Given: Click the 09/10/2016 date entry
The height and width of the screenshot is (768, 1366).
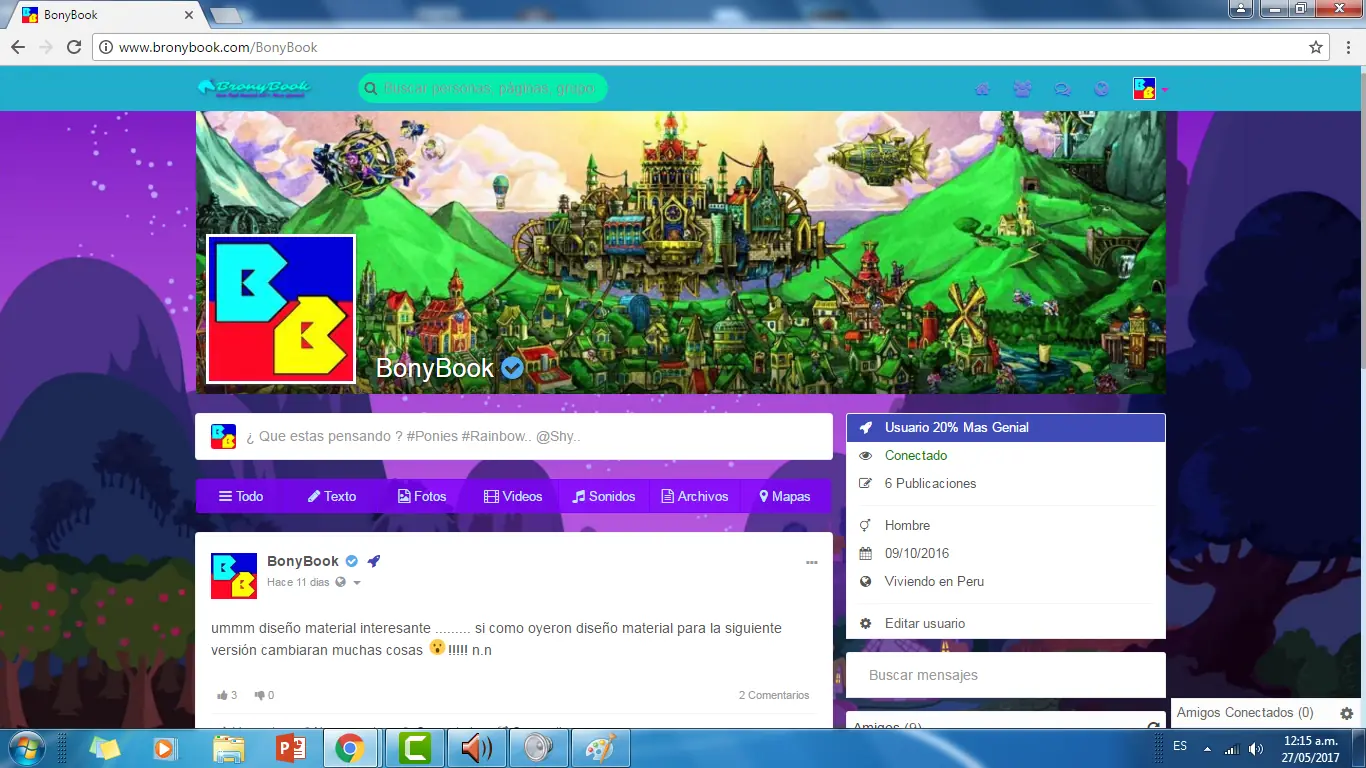Looking at the screenshot, I should [917, 553].
